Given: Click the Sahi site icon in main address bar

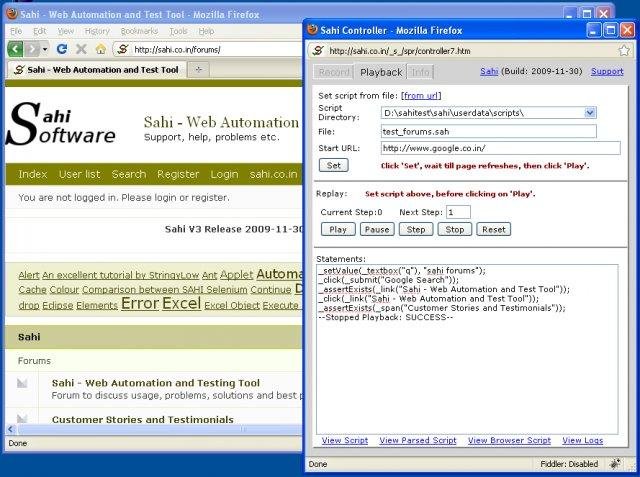Looking at the screenshot, I should (123, 49).
